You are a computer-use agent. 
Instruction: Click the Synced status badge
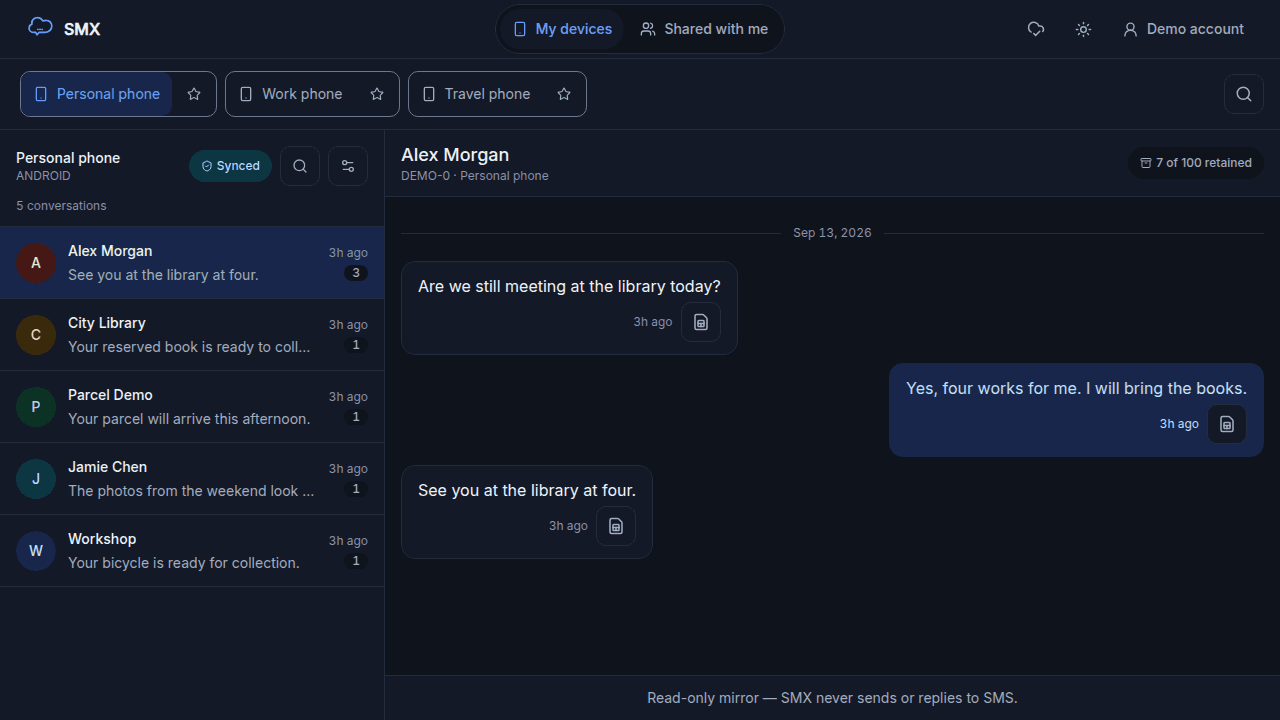(230, 166)
